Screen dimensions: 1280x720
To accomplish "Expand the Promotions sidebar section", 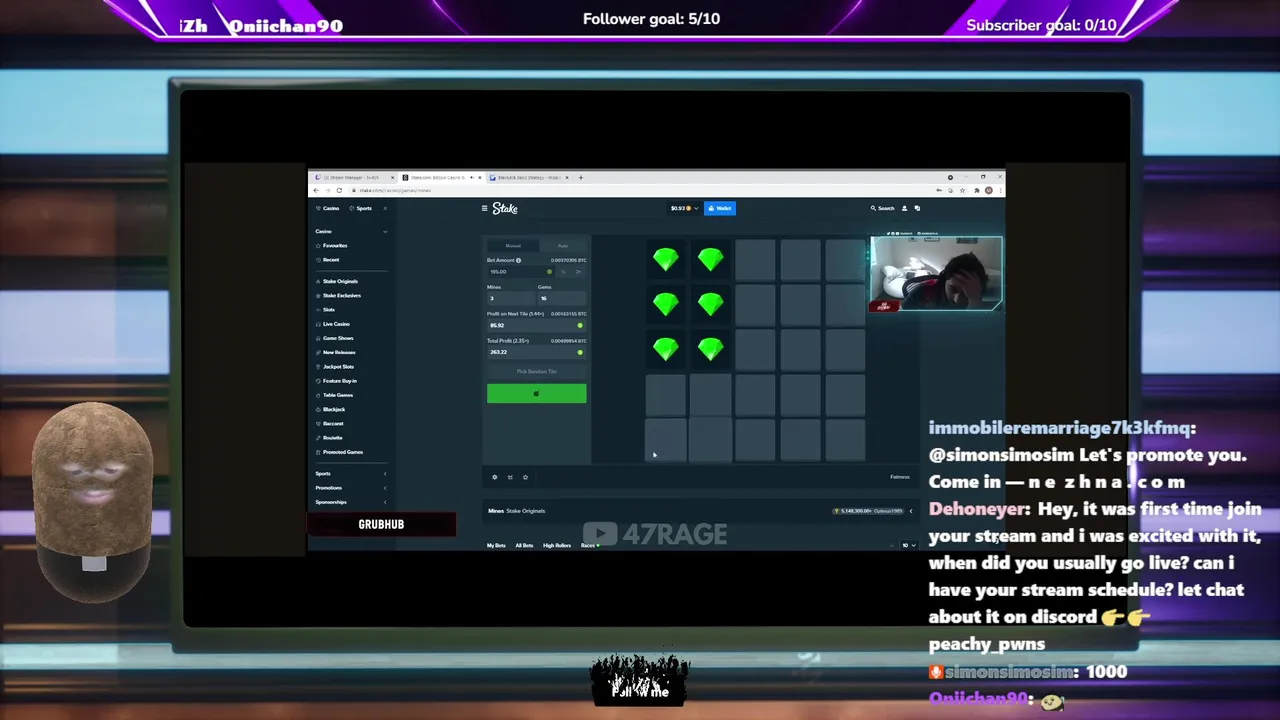I will pyautogui.click(x=385, y=488).
